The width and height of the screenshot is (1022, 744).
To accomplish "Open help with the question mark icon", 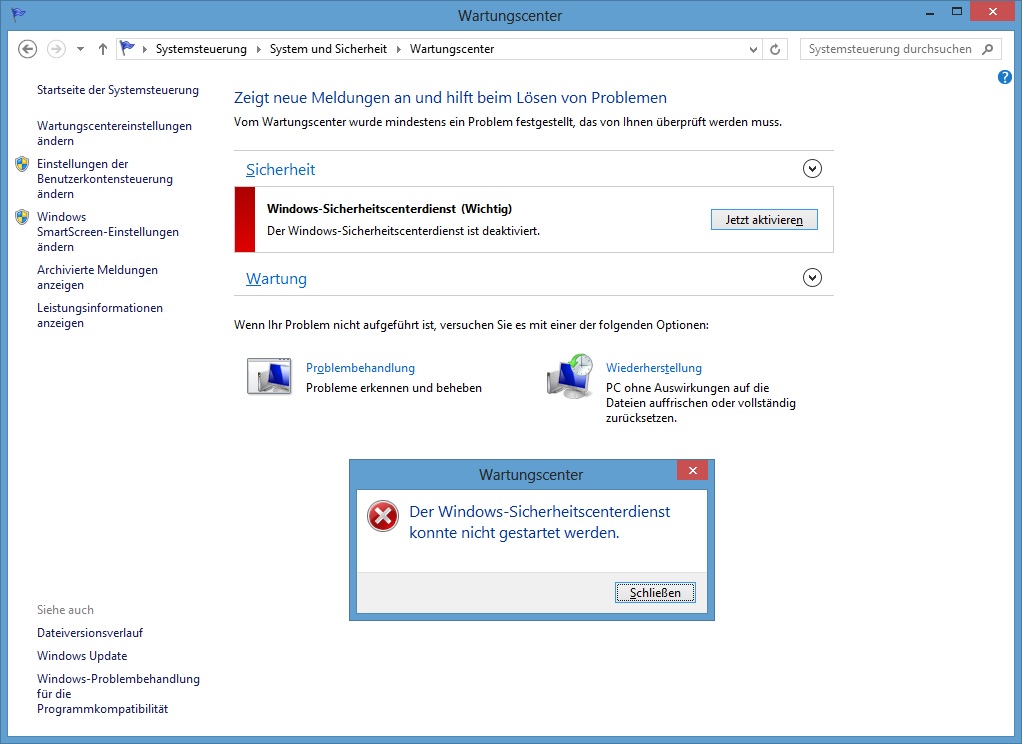I will pyautogui.click(x=1004, y=78).
